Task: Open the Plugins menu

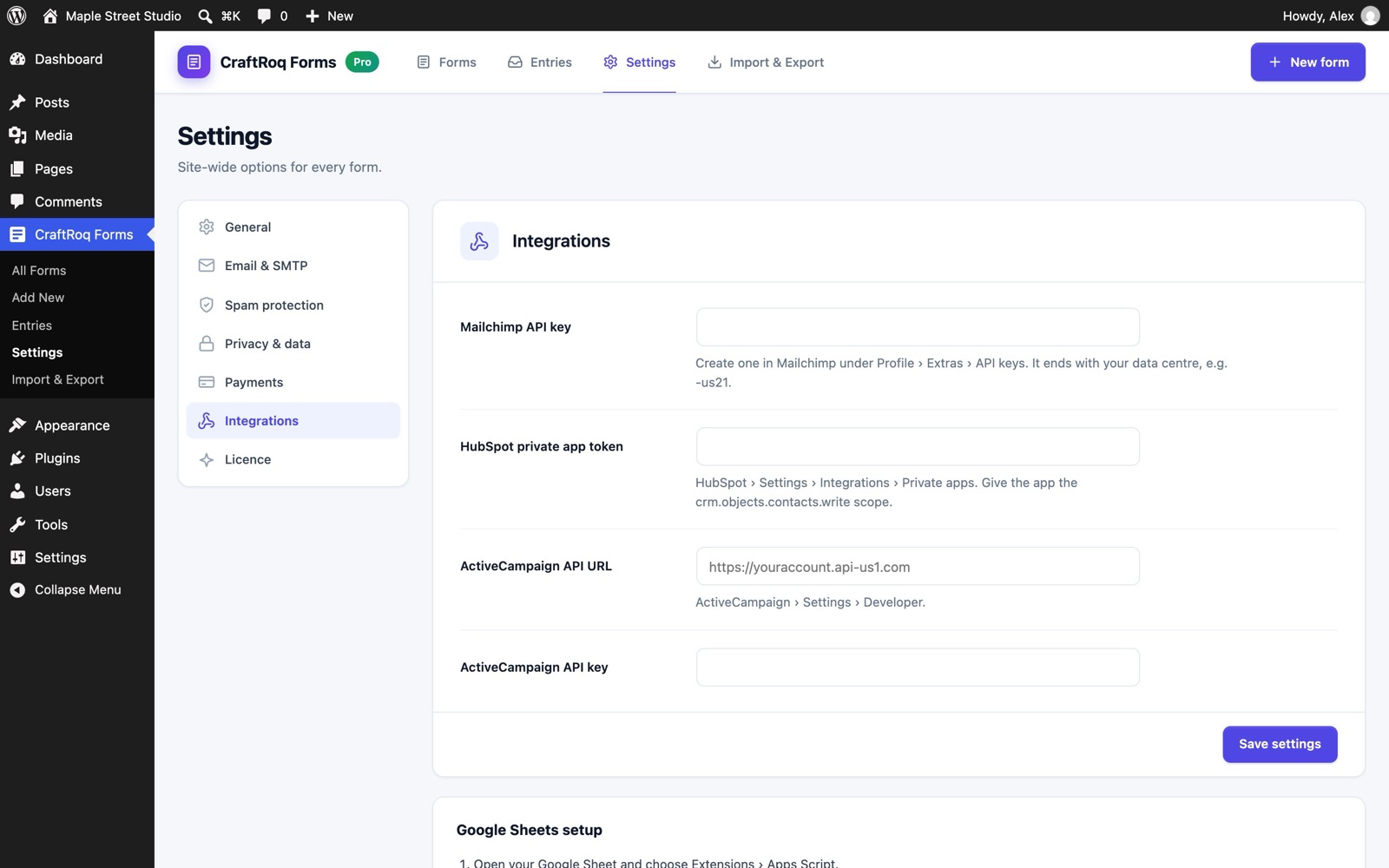Action: tap(77, 458)
